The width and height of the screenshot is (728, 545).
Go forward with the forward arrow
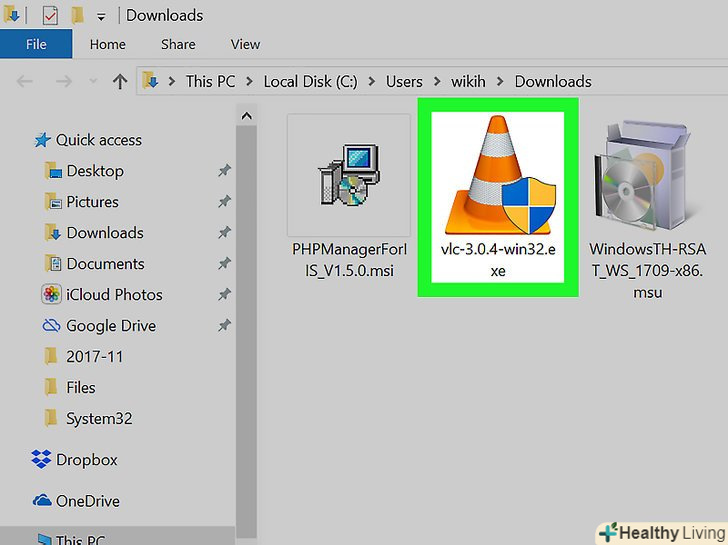pos(64,82)
